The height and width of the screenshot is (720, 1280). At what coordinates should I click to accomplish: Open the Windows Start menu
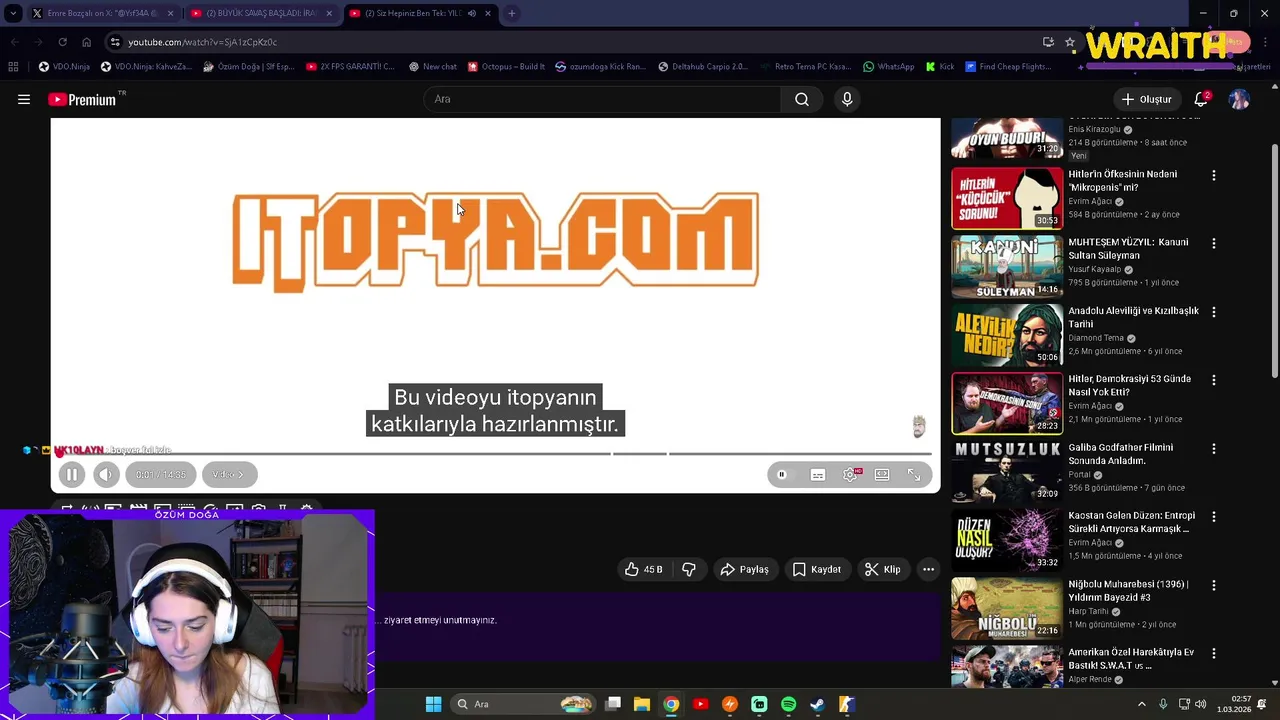(x=433, y=704)
